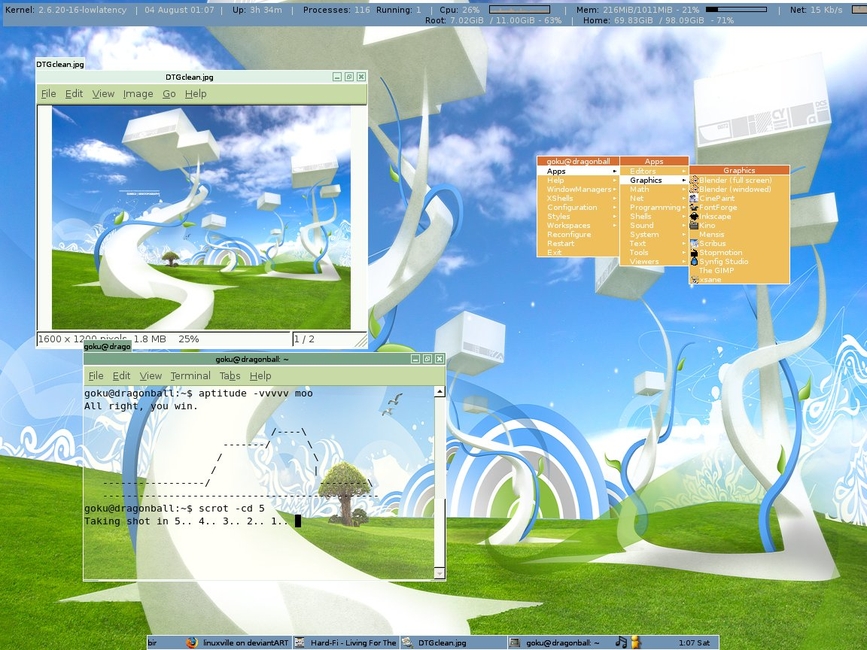Open File menu in DTGclean.jpg viewer
The width and height of the screenshot is (867, 650).
pyautogui.click(x=49, y=94)
